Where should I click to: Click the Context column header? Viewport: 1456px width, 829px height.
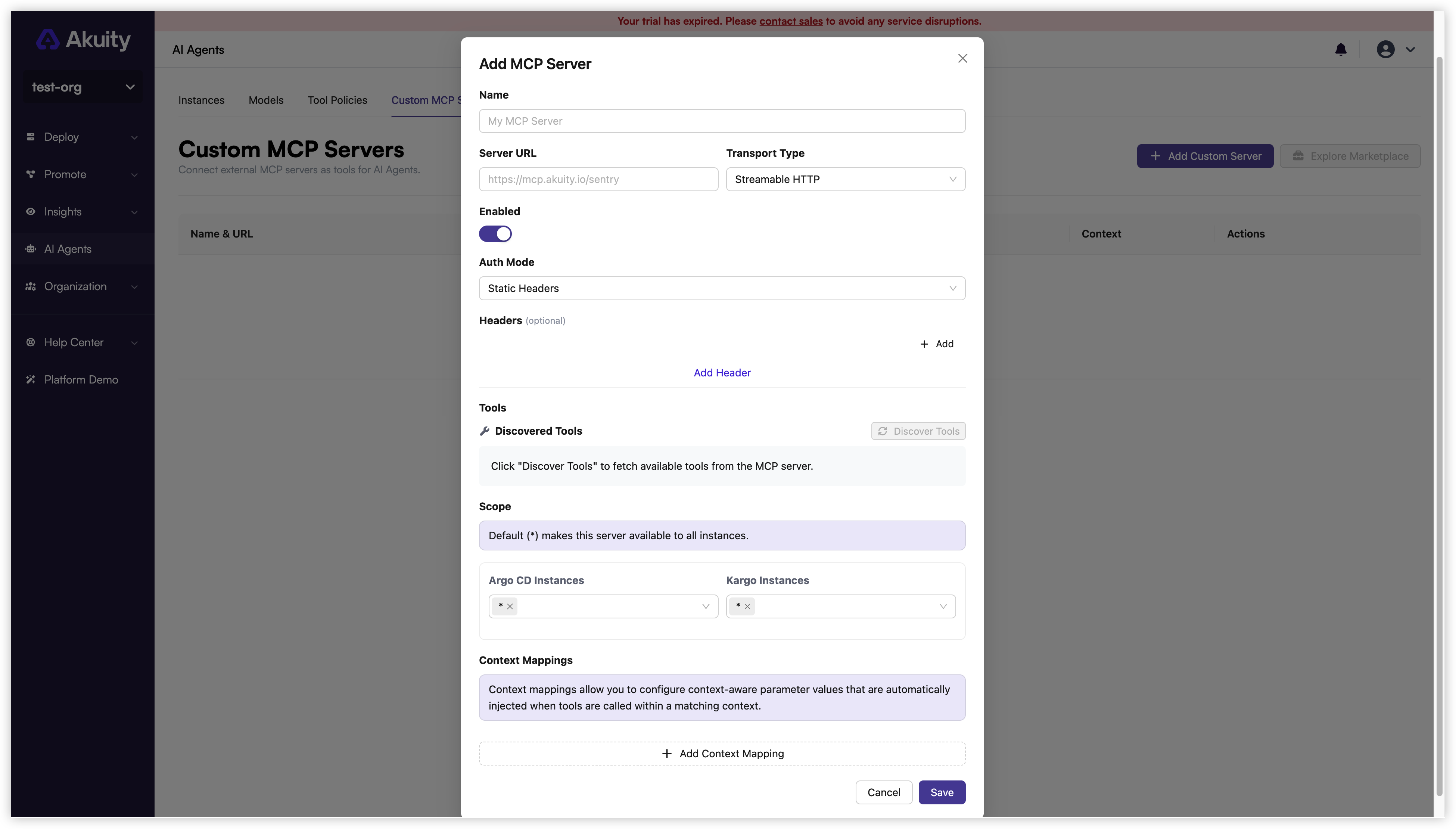[x=1101, y=234]
